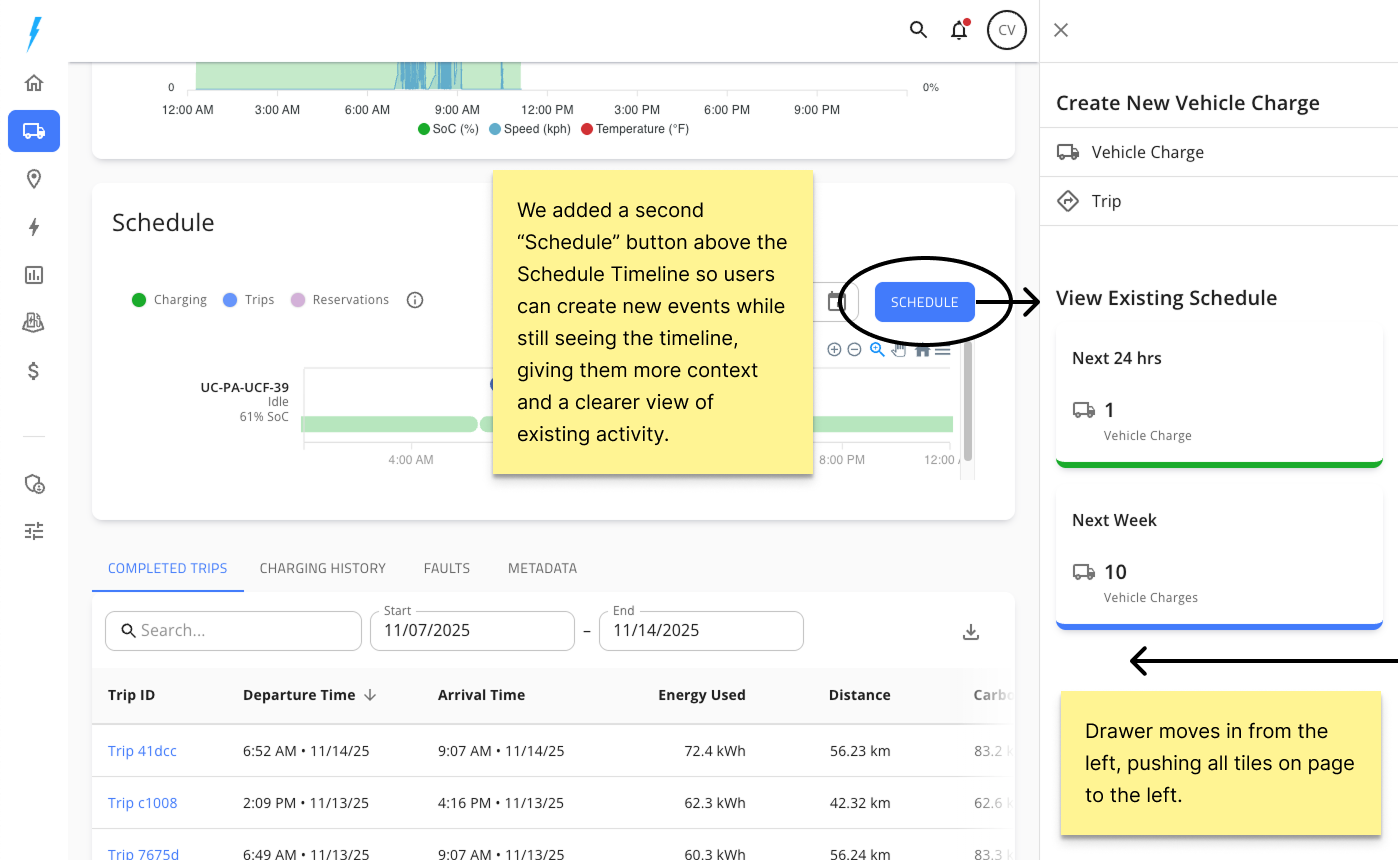Open notifications via the bell icon

tap(959, 30)
